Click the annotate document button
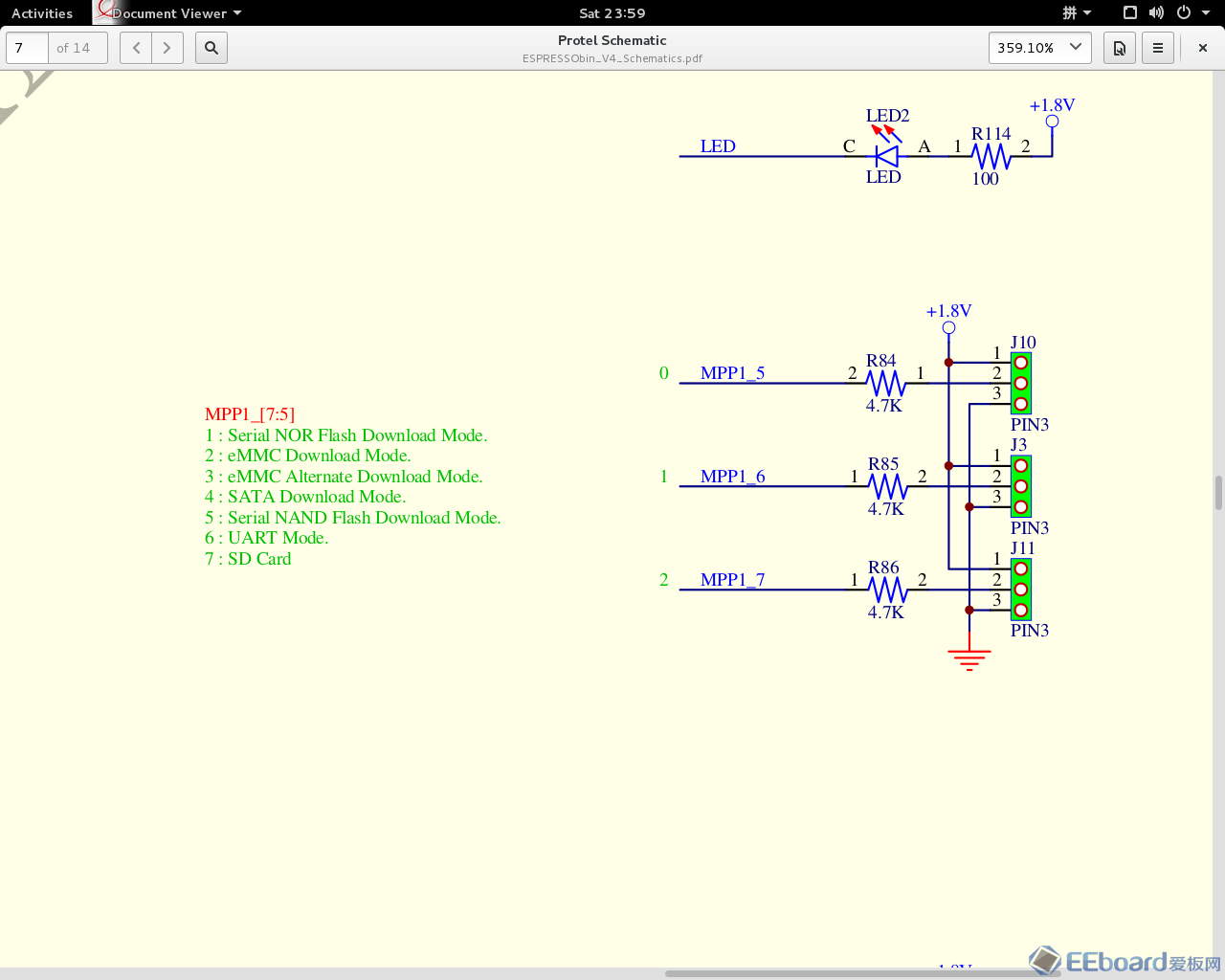Image resolution: width=1225 pixels, height=980 pixels. (1119, 48)
